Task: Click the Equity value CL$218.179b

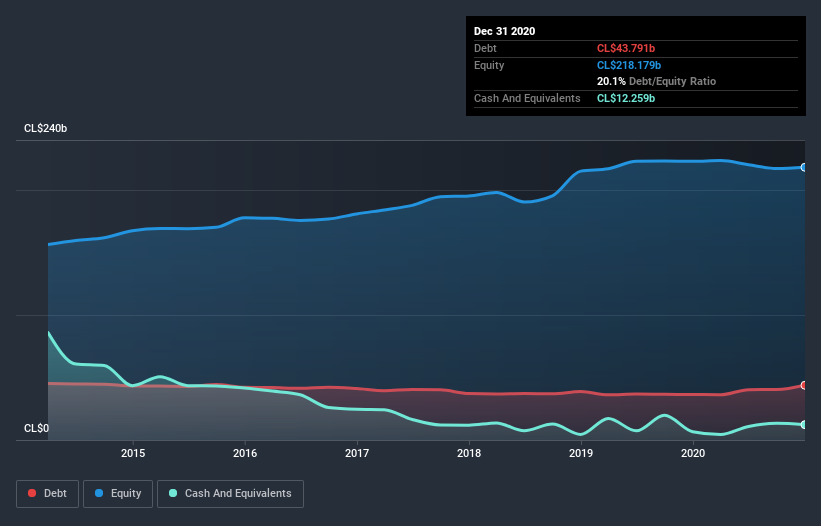Action: click(629, 65)
